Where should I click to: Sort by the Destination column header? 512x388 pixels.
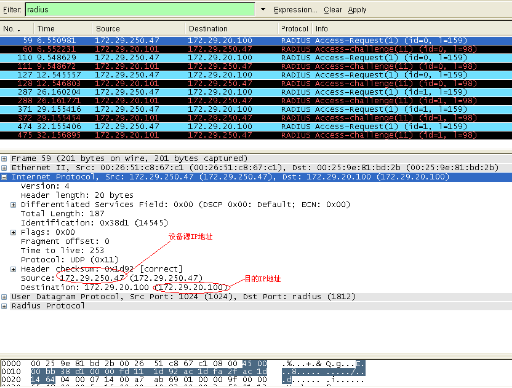coord(231,29)
